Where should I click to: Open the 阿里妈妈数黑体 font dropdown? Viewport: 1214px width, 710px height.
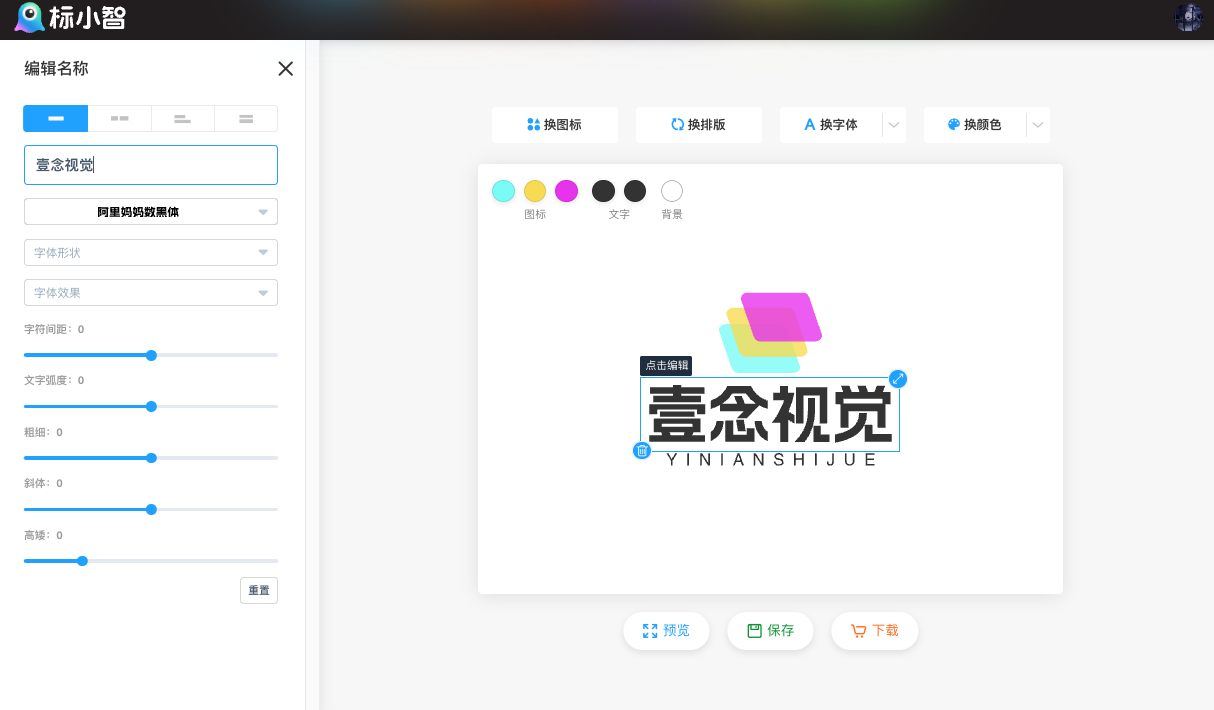[150, 211]
